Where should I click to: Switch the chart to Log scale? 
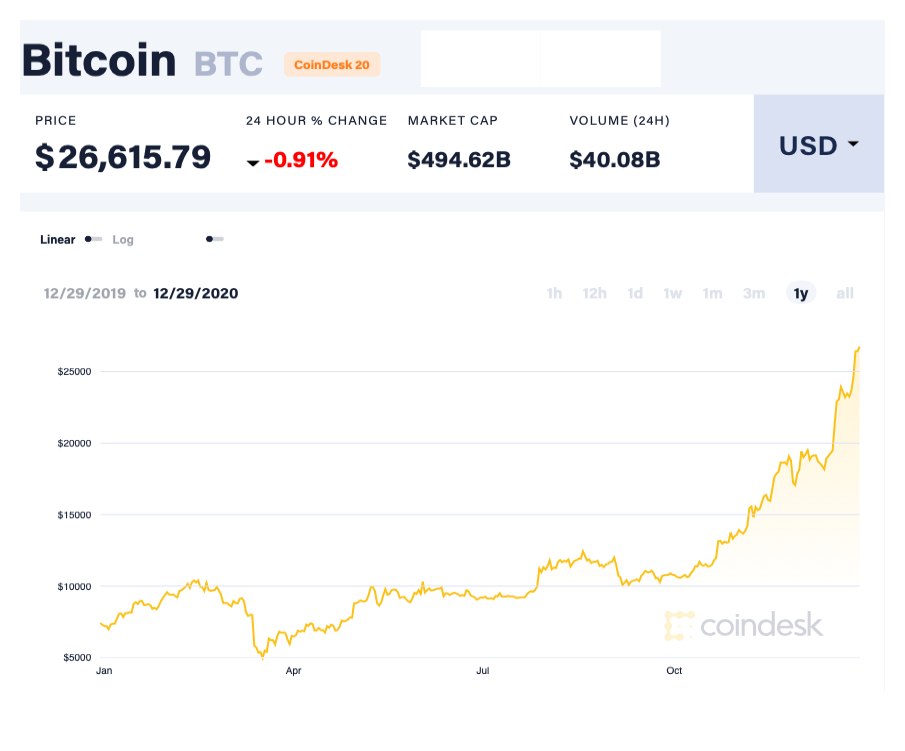point(122,240)
